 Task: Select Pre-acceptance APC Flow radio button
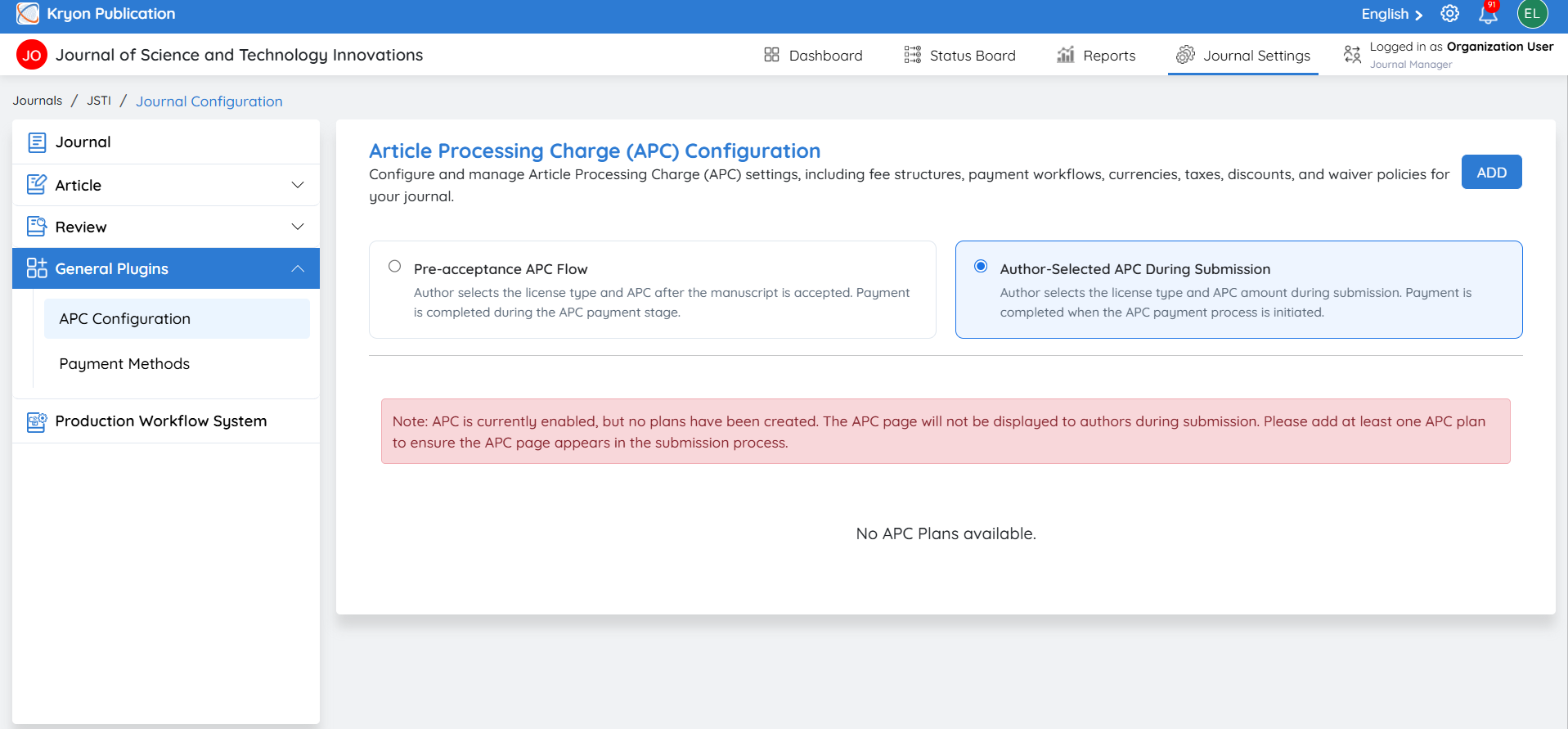pos(395,266)
